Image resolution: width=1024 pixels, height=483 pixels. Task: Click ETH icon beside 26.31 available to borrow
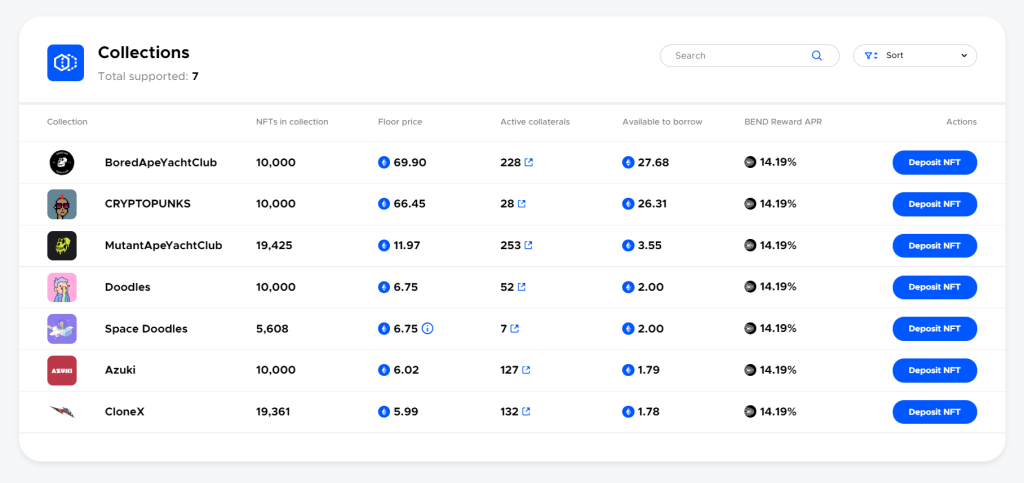click(x=628, y=204)
